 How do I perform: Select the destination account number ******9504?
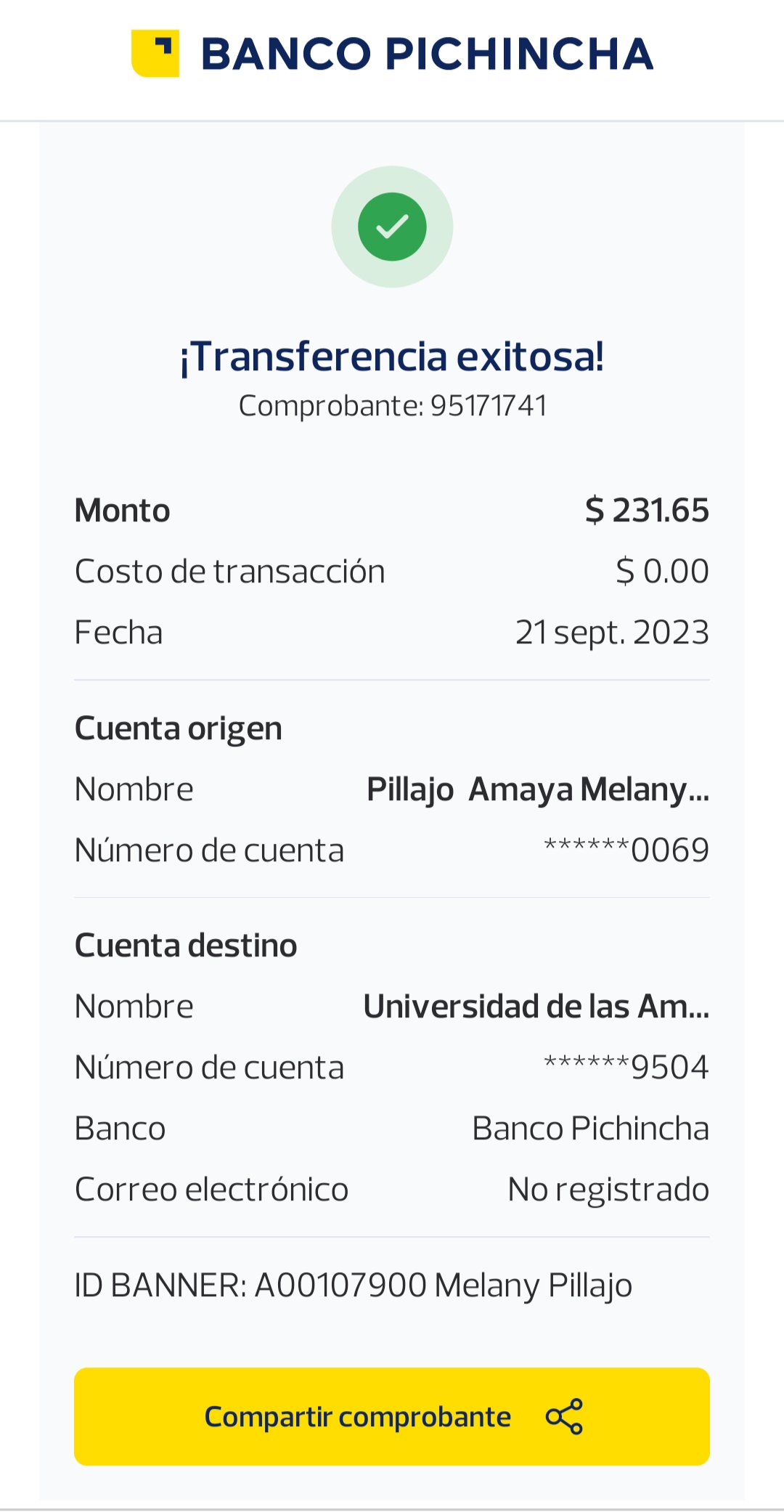pyautogui.click(x=626, y=1068)
